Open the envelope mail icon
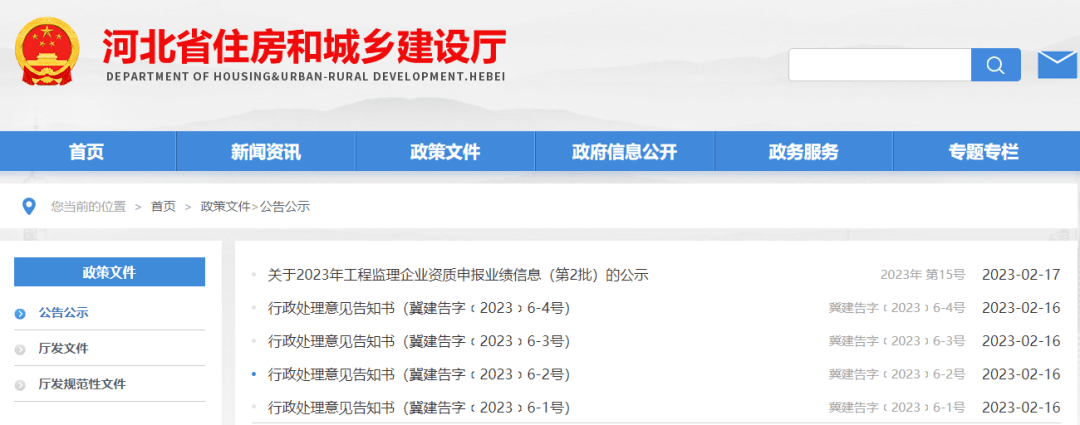This screenshot has width=1080, height=425. [1057, 64]
